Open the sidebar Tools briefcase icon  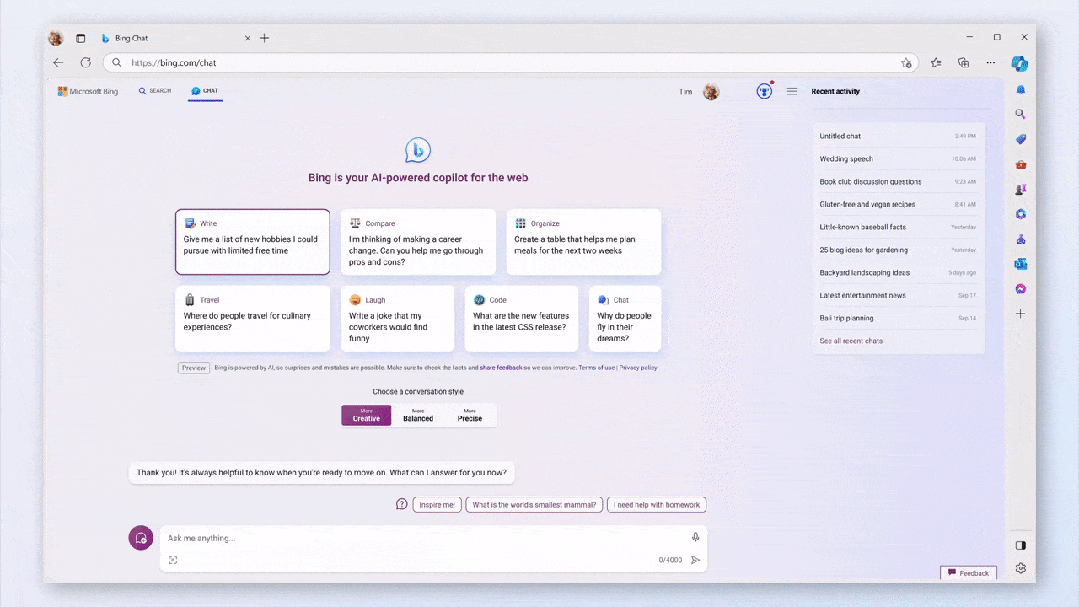pyautogui.click(x=1021, y=164)
